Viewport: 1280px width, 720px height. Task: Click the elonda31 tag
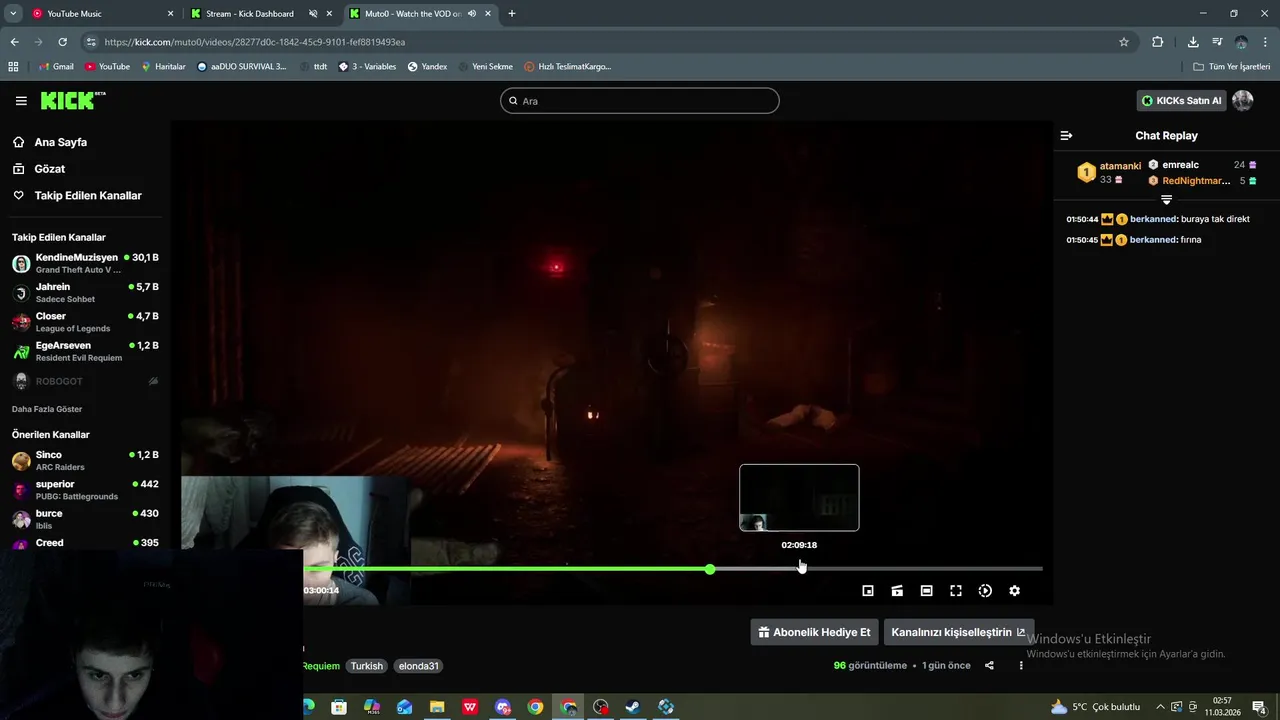tap(418, 666)
